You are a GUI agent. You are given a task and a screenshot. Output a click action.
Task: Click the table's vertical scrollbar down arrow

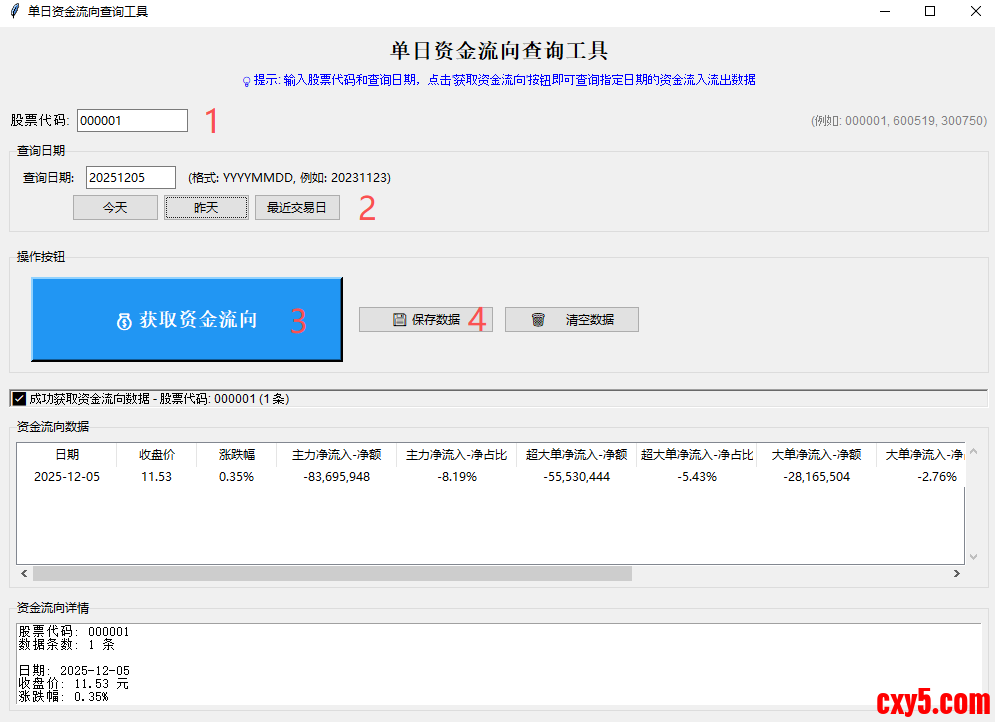pos(973,557)
